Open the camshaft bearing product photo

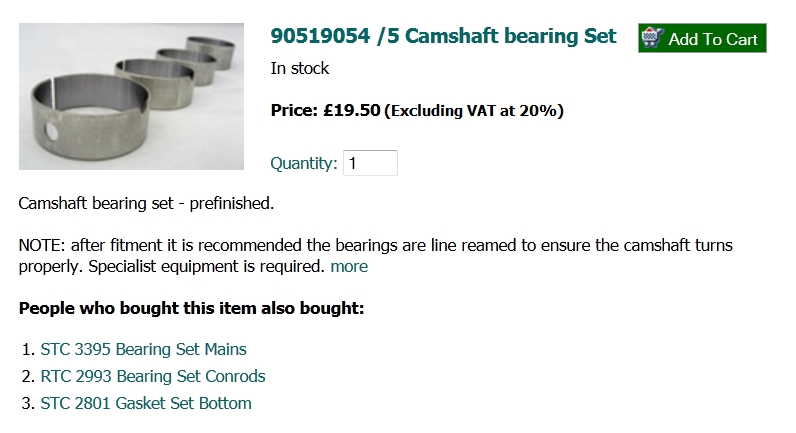pyautogui.click(x=131, y=96)
